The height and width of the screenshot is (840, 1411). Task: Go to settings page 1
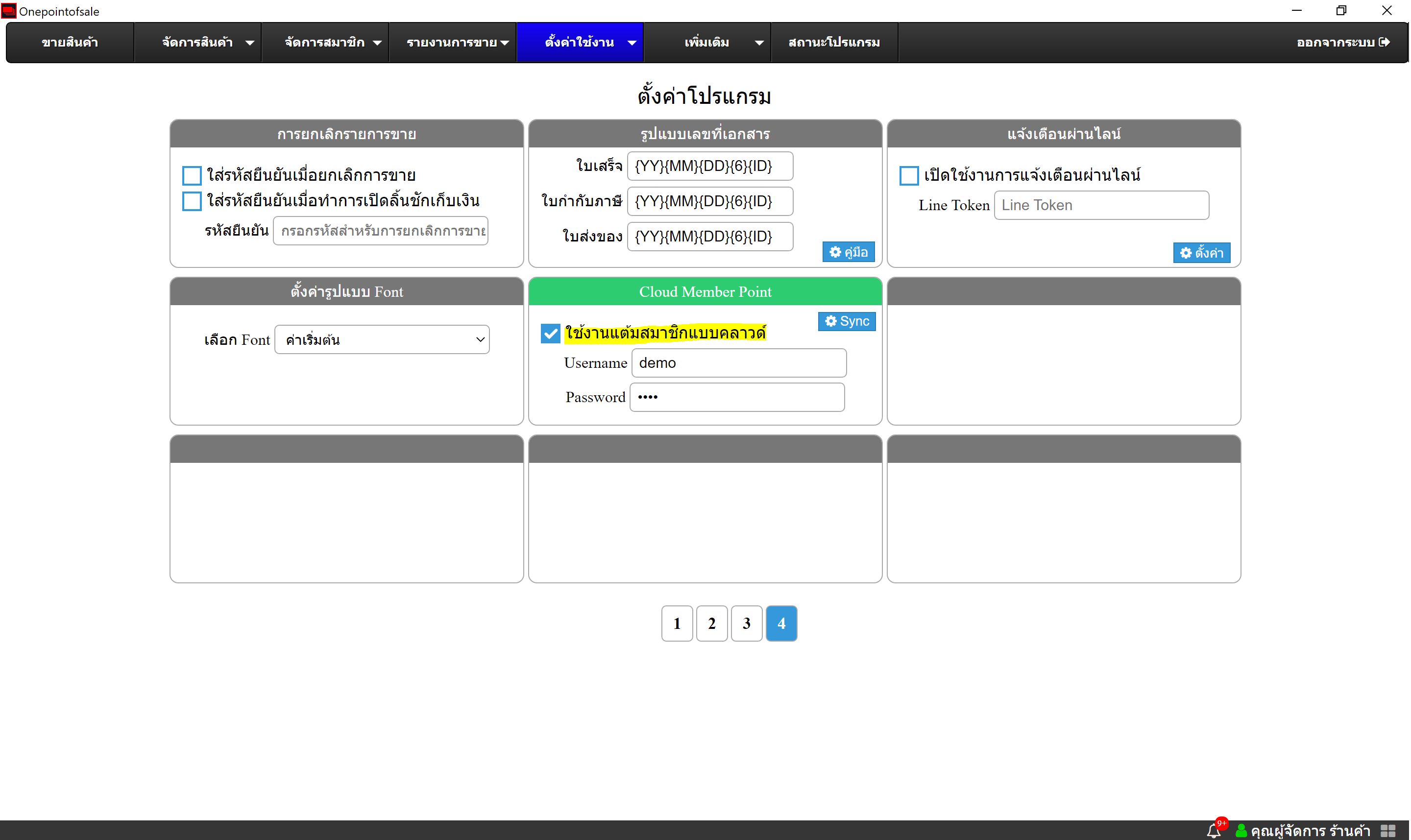[677, 623]
